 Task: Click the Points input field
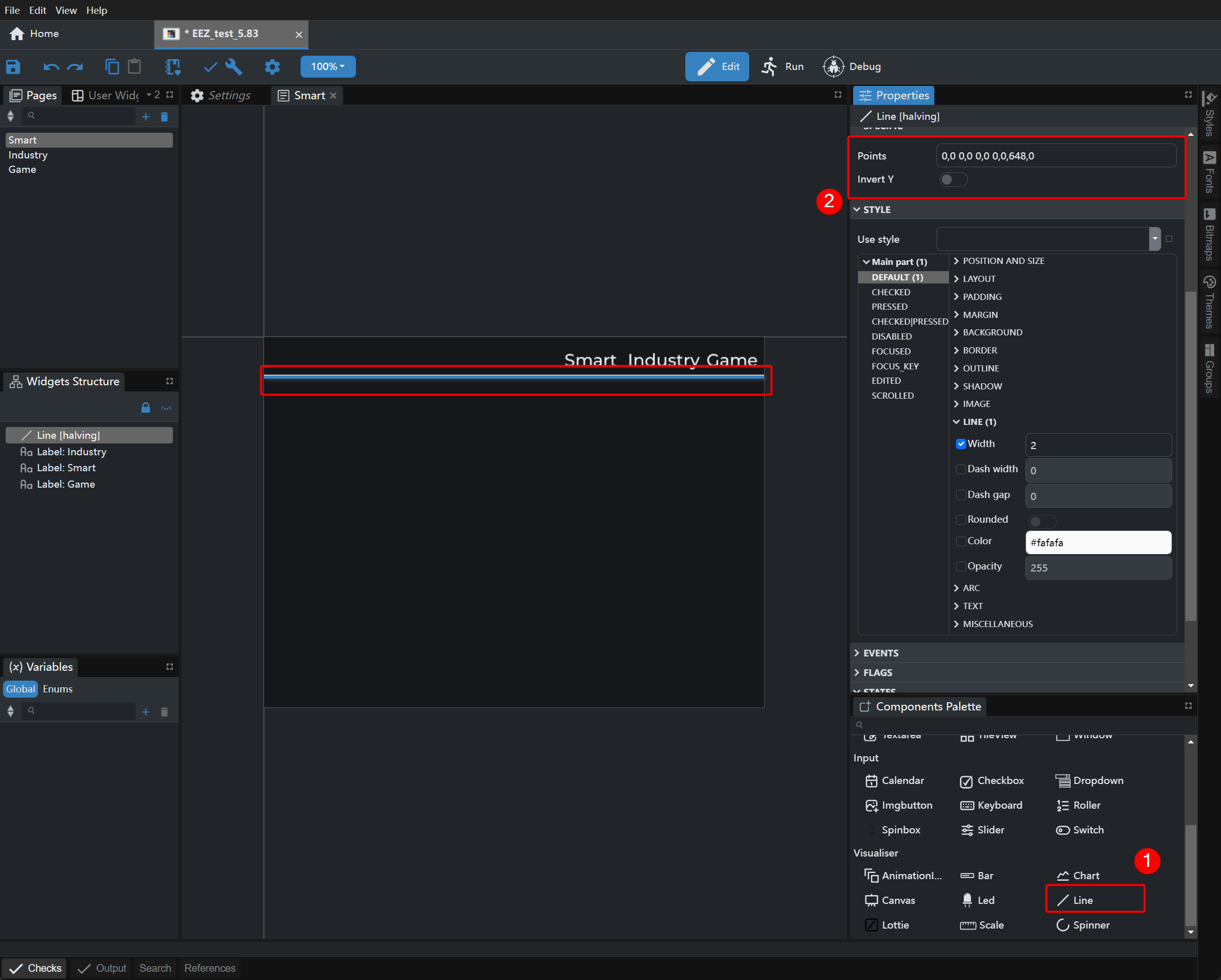point(1056,156)
